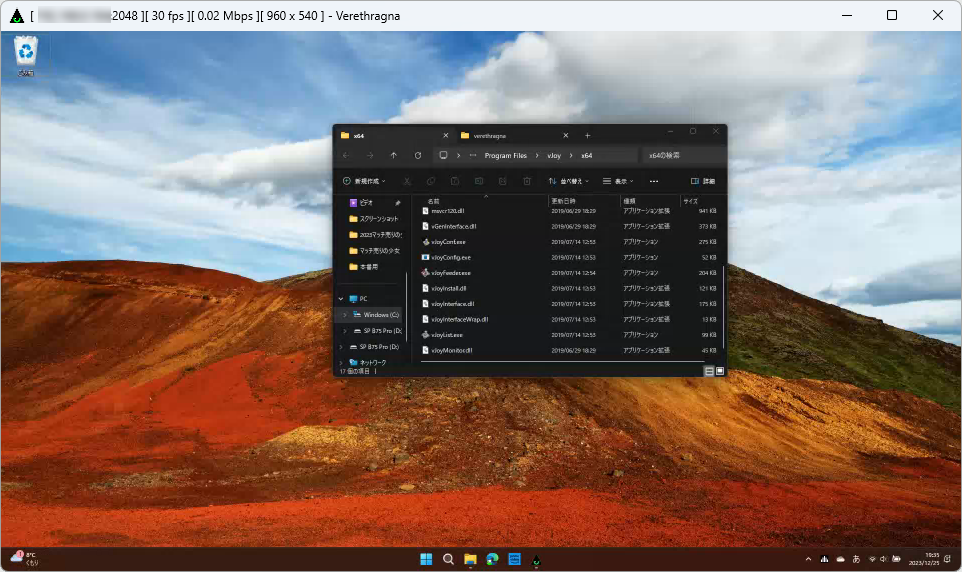Viewport: 962px width, 572px height.
Task: Open volume control in the system tray
Action: [x=883, y=559]
